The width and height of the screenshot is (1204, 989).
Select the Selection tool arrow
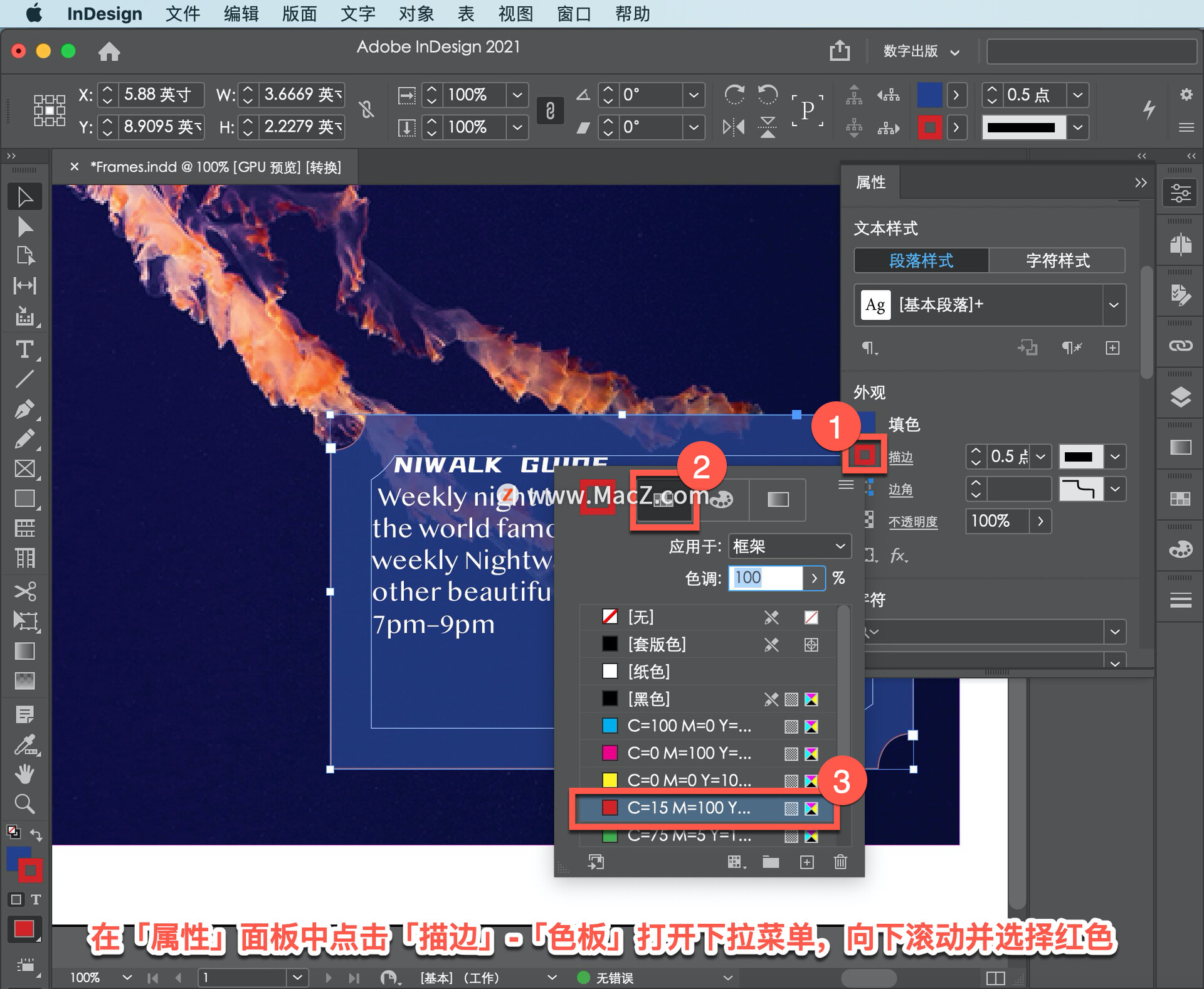point(24,197)
